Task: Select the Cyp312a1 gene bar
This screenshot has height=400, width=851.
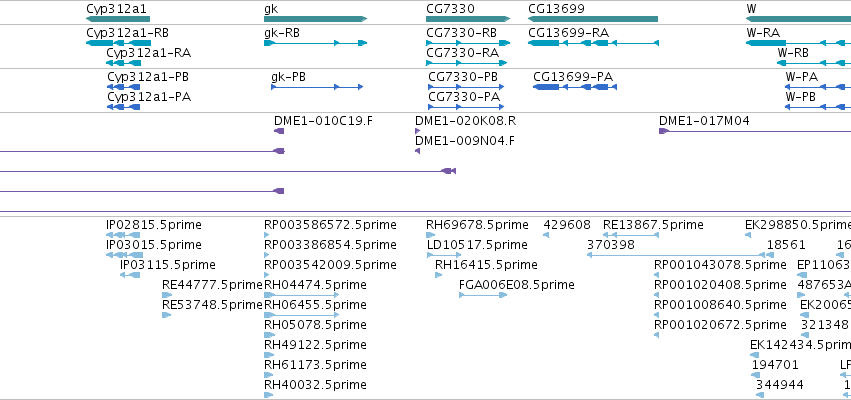Action: coord(118,19)
